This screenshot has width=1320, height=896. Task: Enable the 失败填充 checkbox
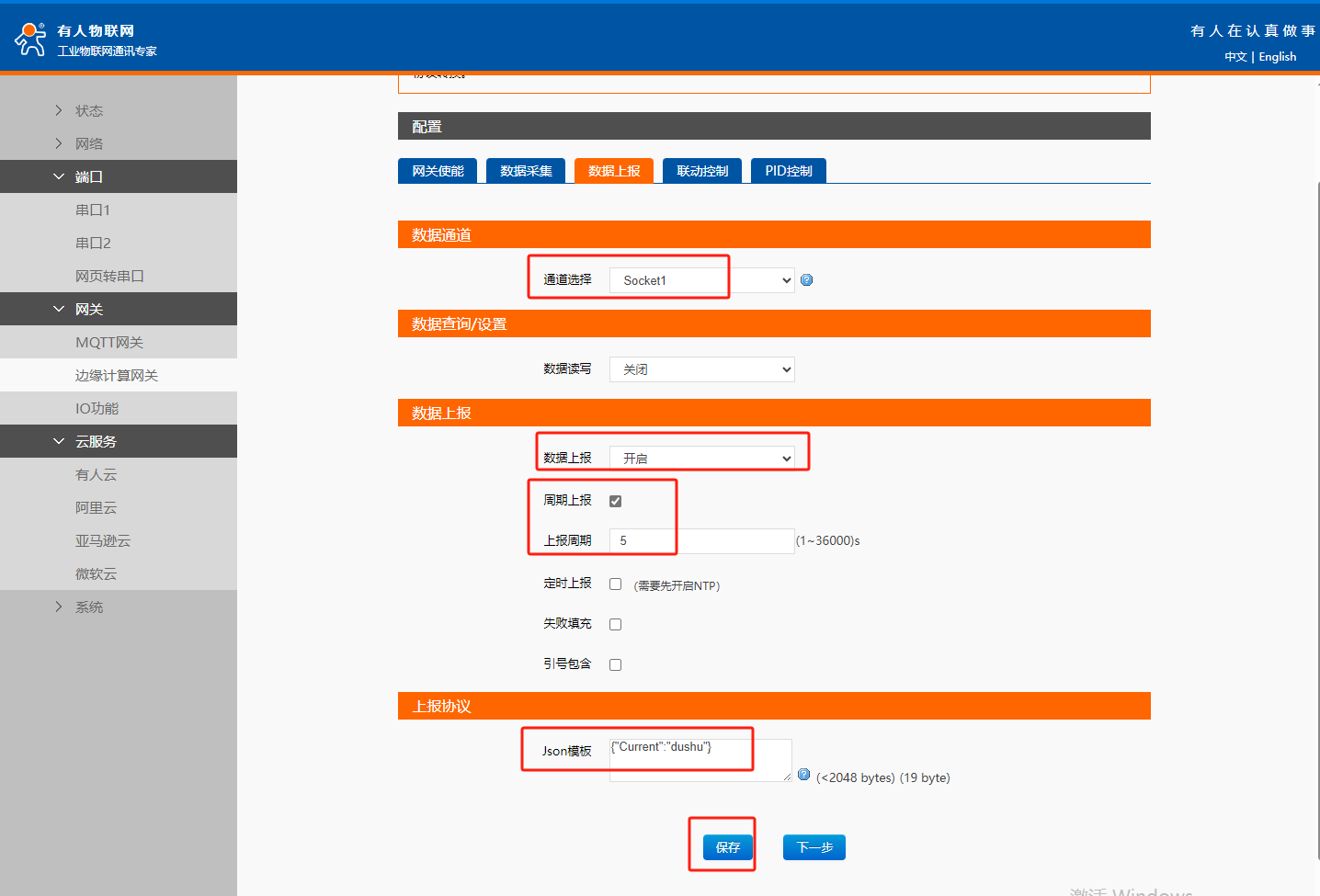615,624
